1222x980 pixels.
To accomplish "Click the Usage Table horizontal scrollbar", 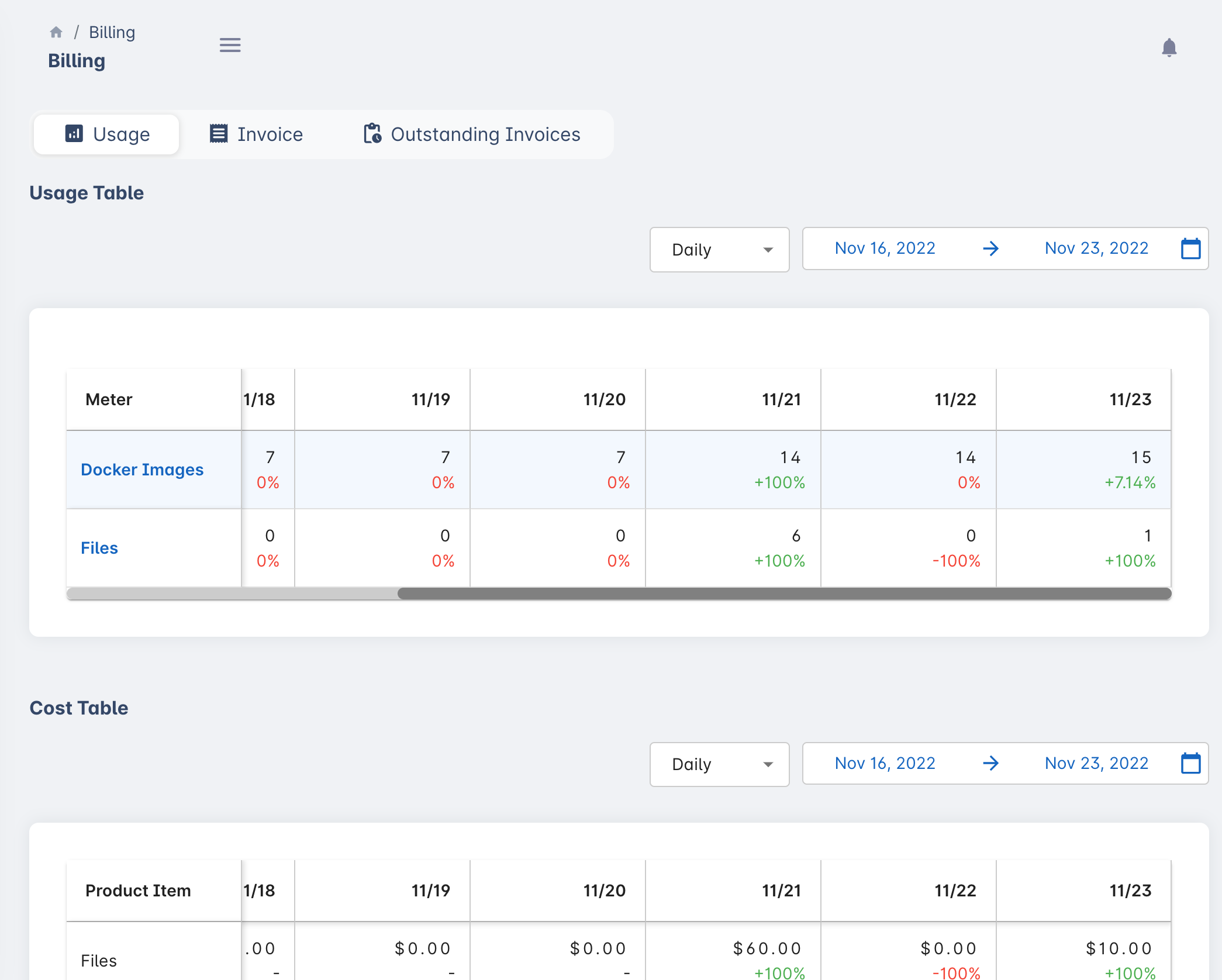I will (x=783, y=593).
